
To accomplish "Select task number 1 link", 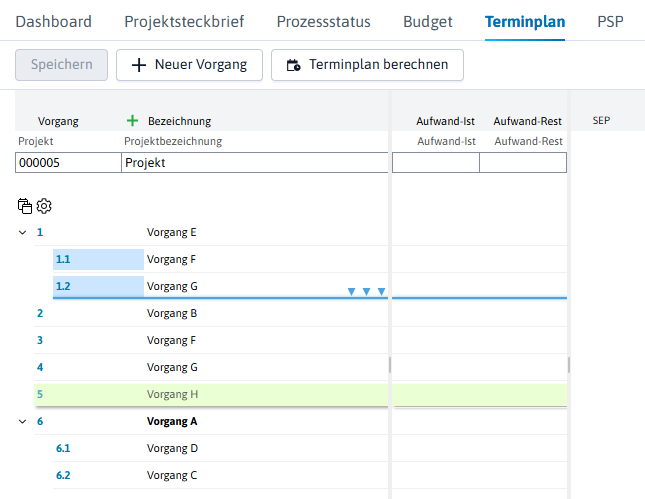I will [40, 232].
